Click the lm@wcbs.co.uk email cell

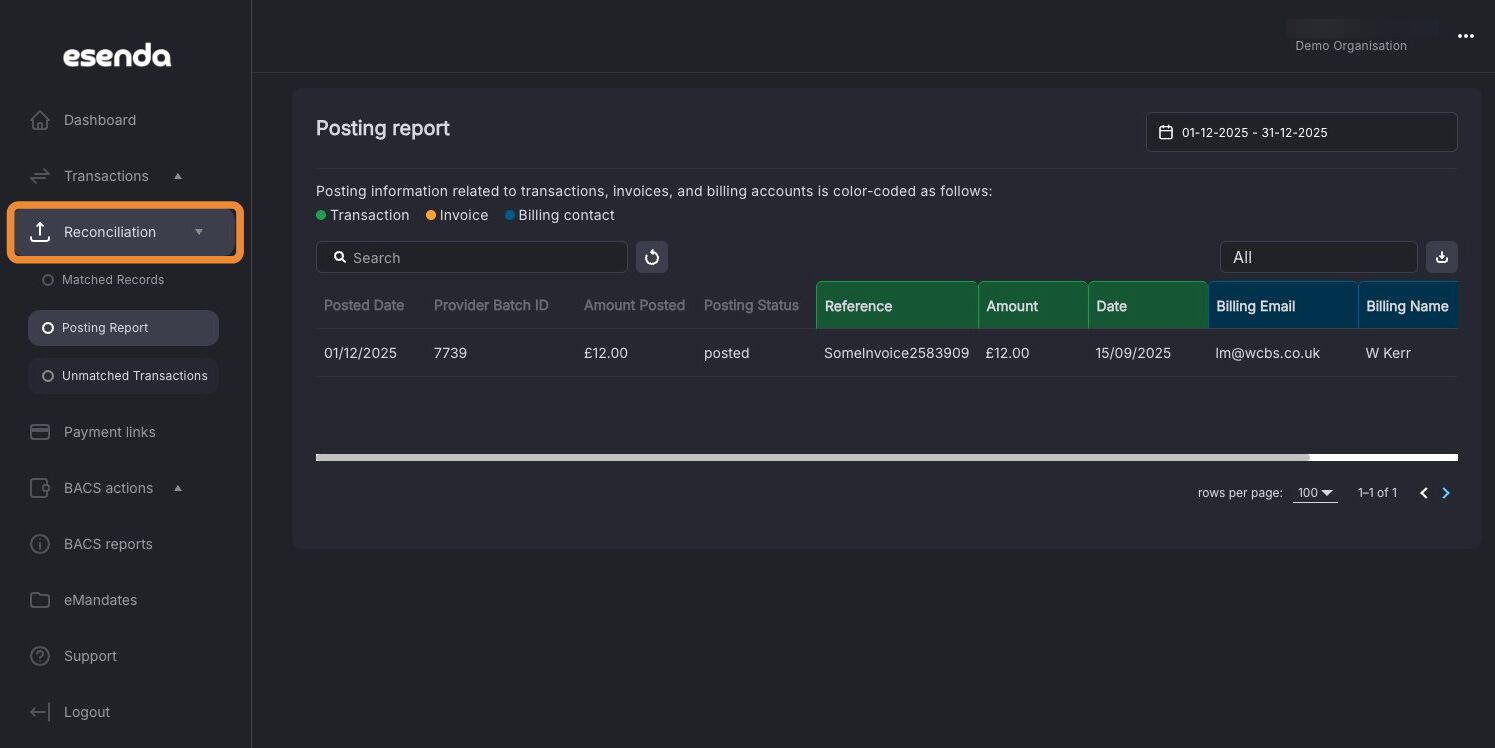1268,353
